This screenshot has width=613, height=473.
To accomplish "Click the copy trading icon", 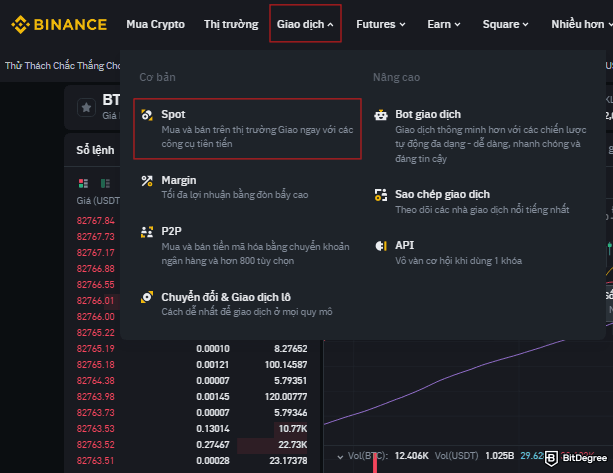I will 381,195.
